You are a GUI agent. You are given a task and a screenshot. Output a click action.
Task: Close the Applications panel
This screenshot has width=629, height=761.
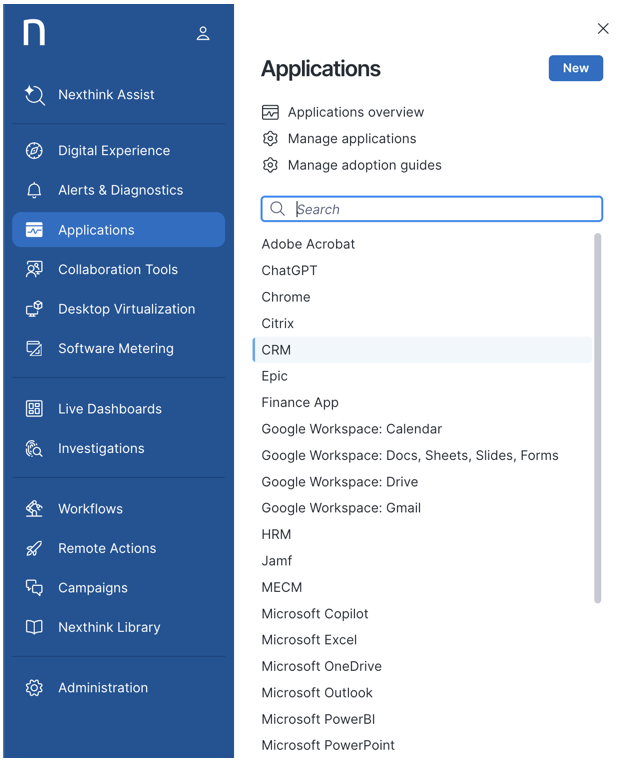(603, 29)
